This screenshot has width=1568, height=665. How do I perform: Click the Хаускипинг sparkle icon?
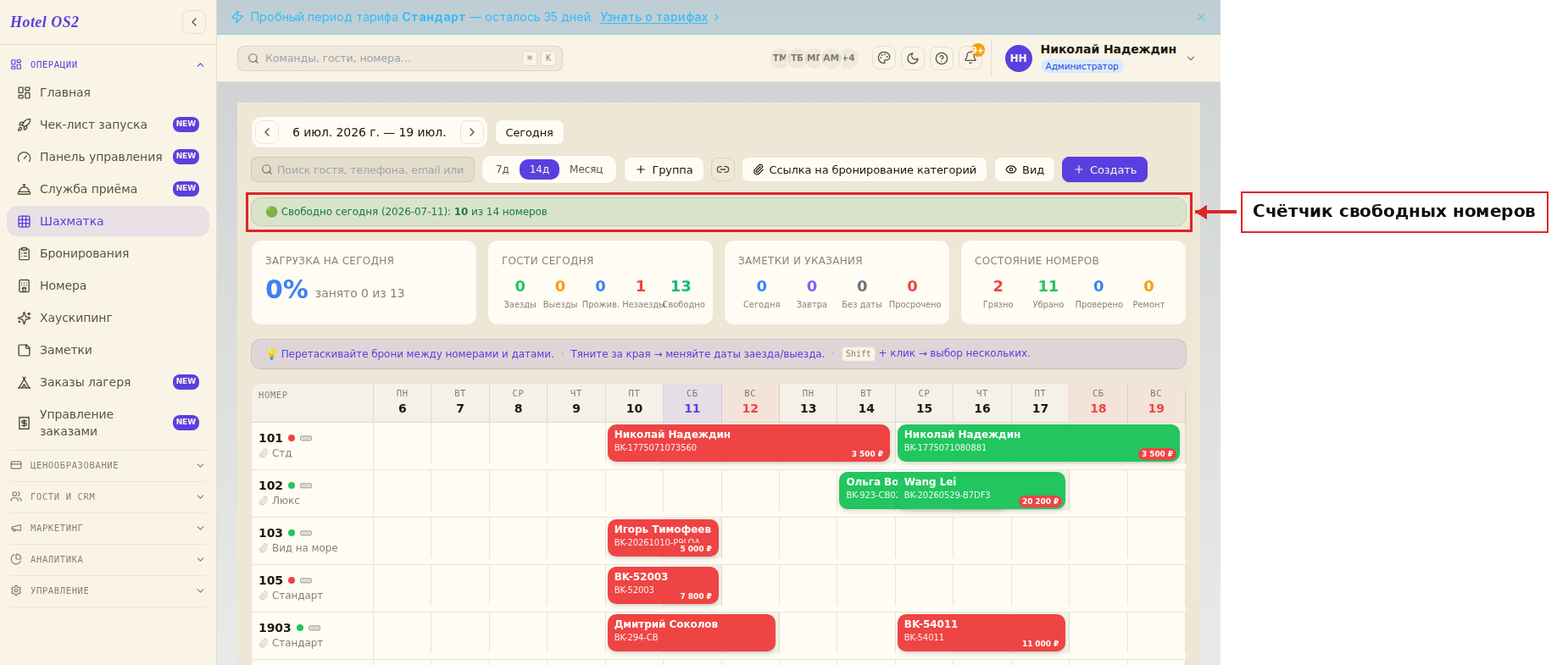(x=25, y=318)
